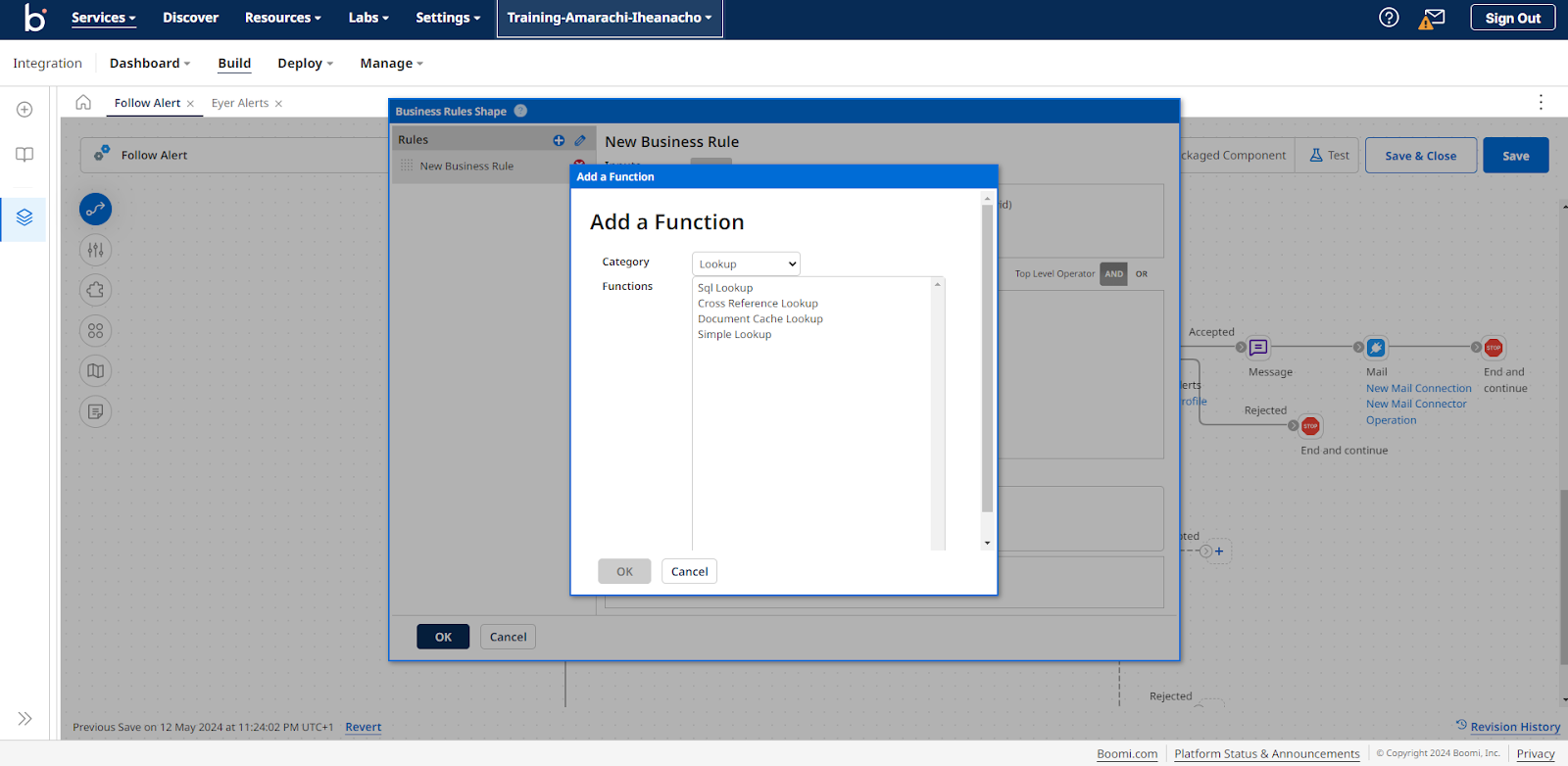Open the Labs dropdown menu
This screenshot has height=766, width=1568.
[x=368, y=18]
